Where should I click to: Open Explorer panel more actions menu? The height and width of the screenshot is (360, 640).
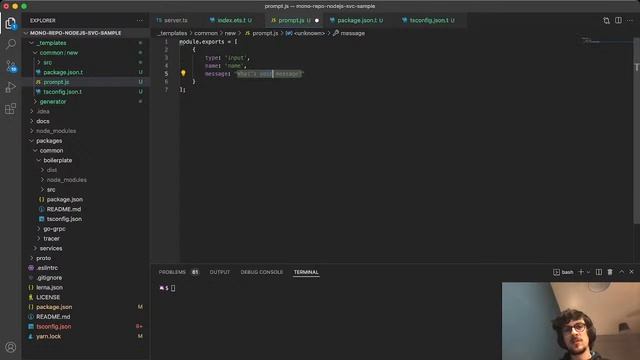pos(140,20)
